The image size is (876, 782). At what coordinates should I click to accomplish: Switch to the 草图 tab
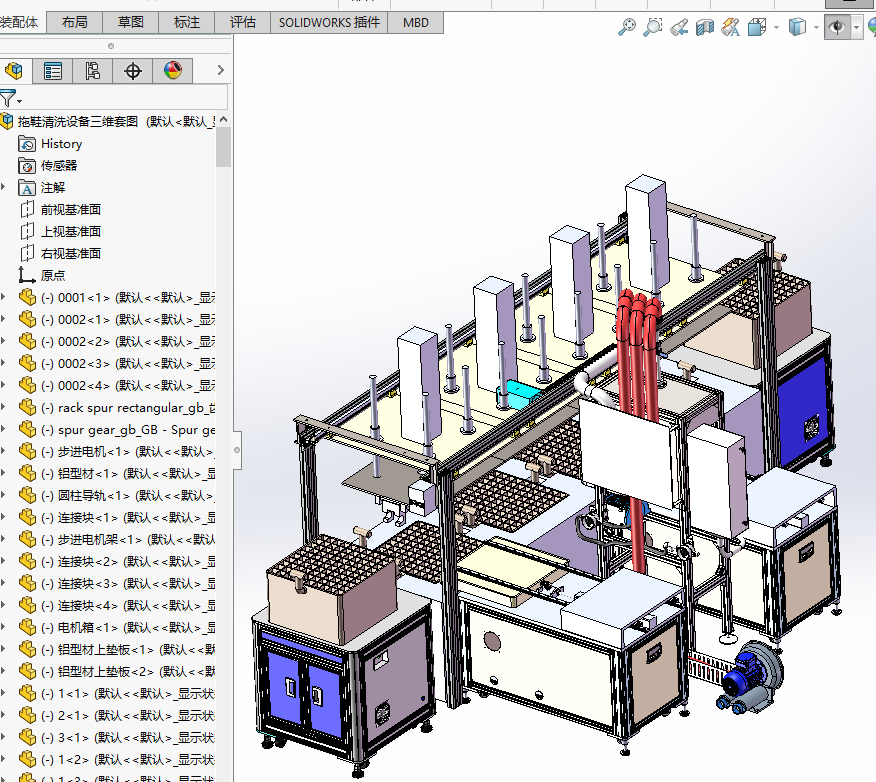tap(130, 21)
